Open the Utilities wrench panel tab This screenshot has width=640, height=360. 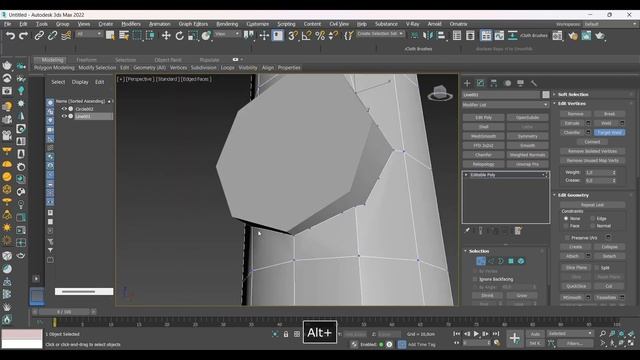[x=533, y=83]
